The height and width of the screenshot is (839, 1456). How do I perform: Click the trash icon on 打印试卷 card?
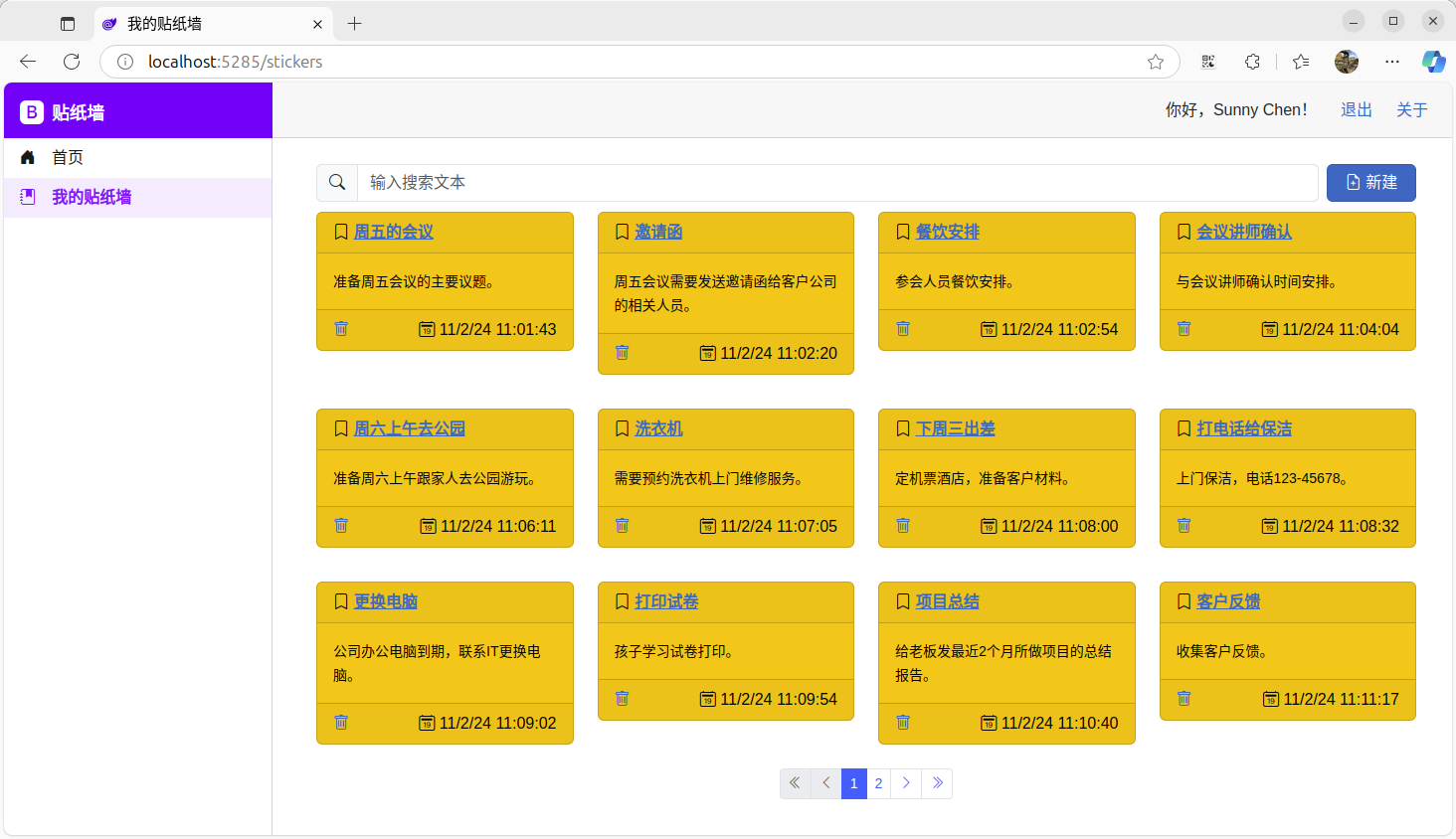(622, 698)
